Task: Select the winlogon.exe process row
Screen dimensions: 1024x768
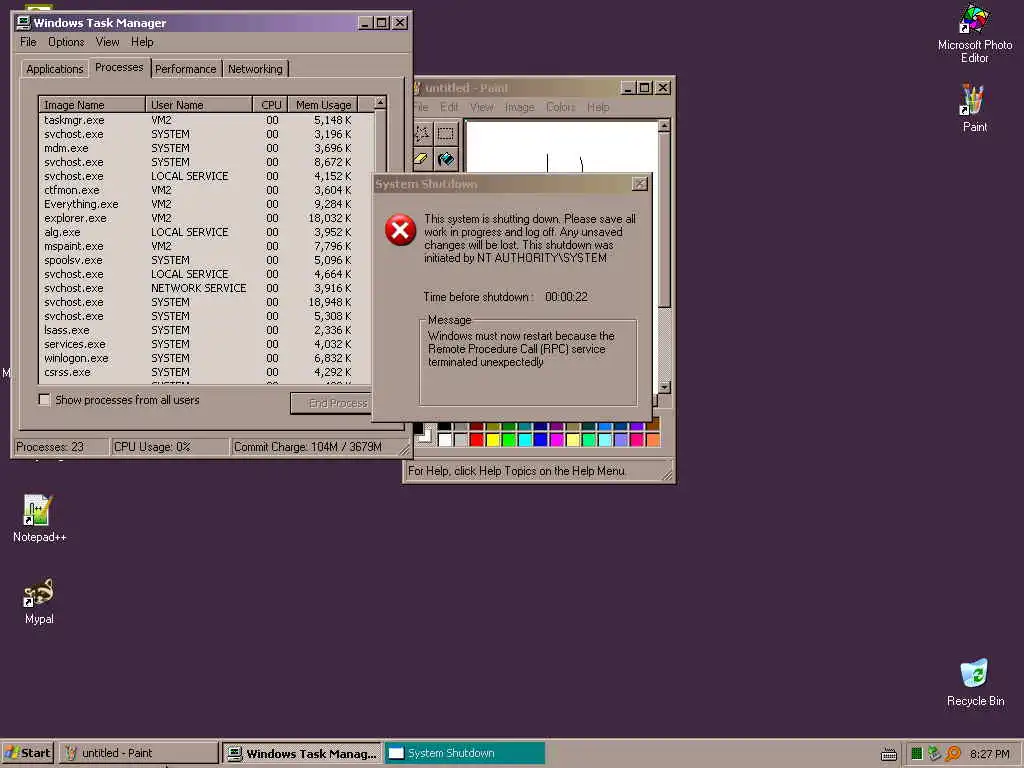Action: tap(206, 358)
